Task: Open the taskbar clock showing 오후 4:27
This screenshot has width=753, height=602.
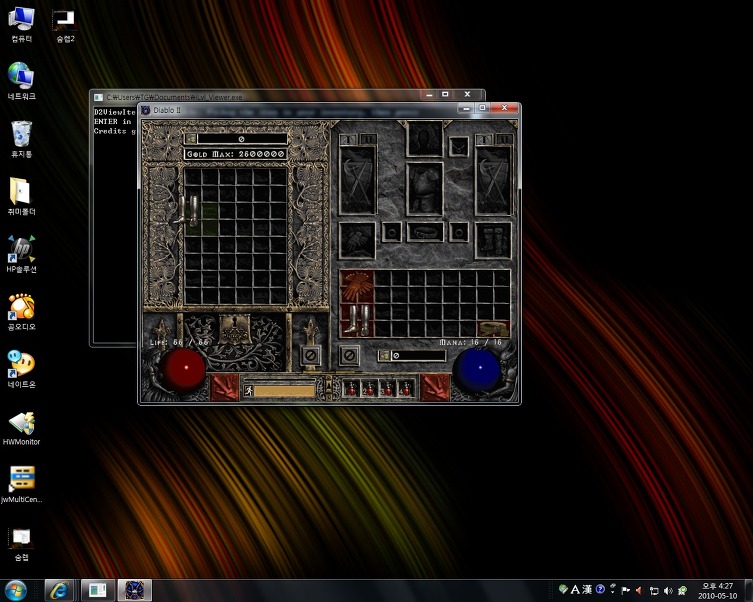Action: [x=717, y=591]
